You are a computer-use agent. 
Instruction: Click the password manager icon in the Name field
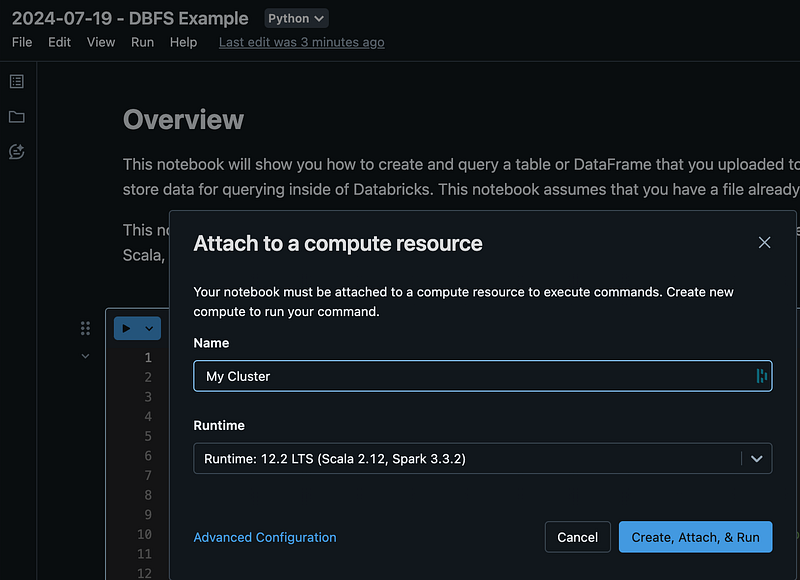[x=761, y=376]
